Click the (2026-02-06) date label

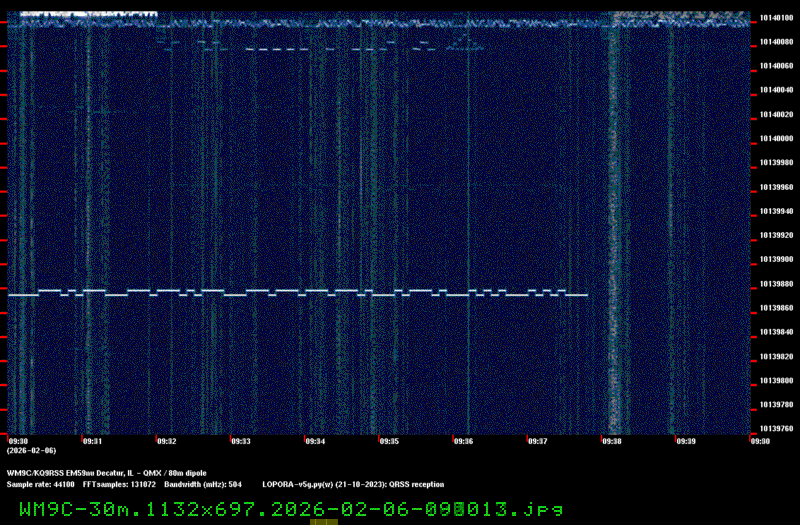coord(30,451)
